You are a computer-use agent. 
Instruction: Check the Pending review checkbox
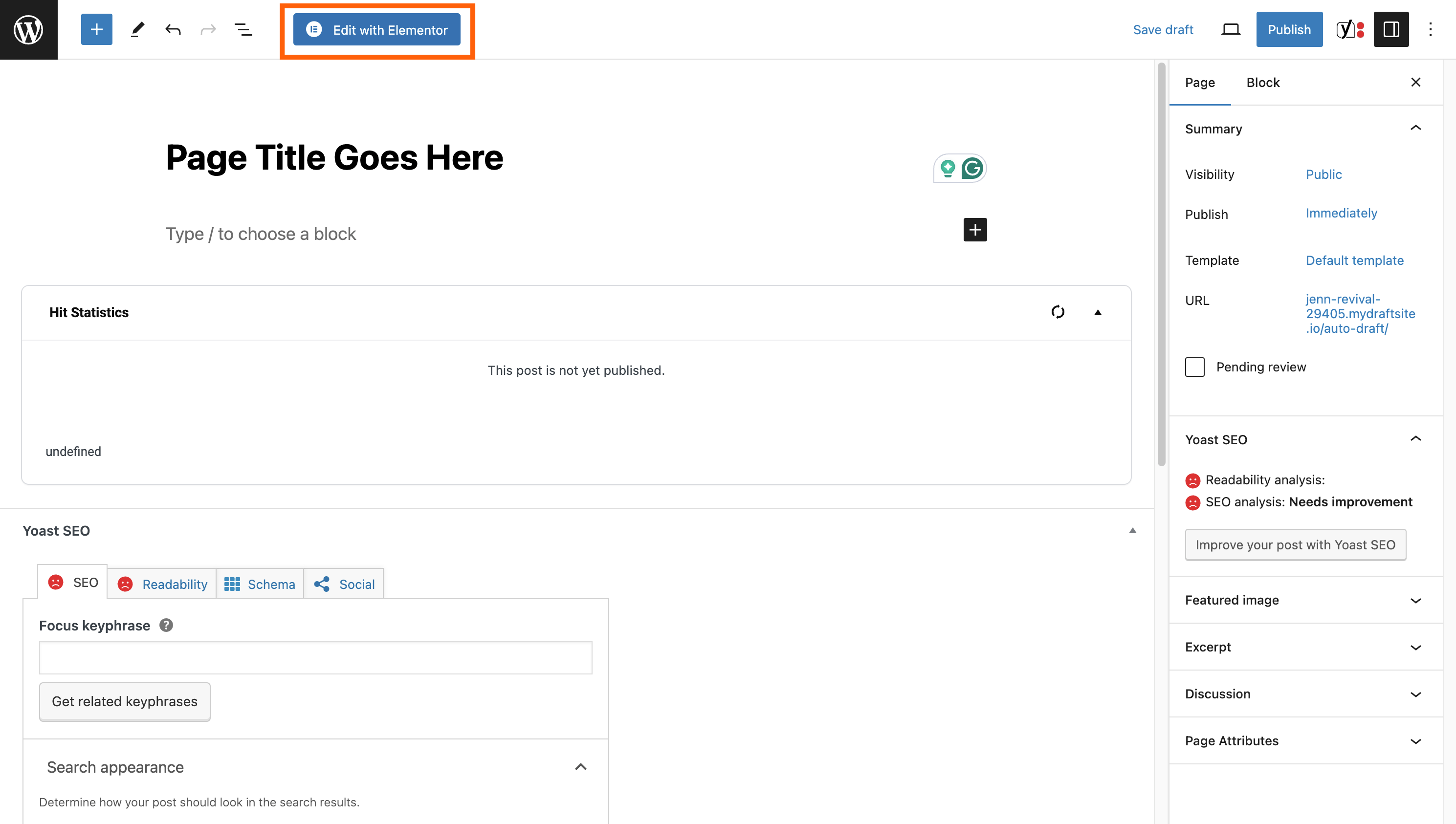pyautogui.click(x=1194, y=367)
